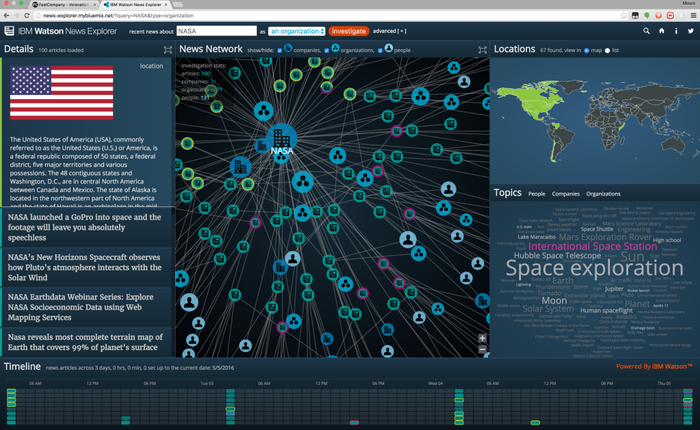Switch to the People topics tab

click(536, 194)
